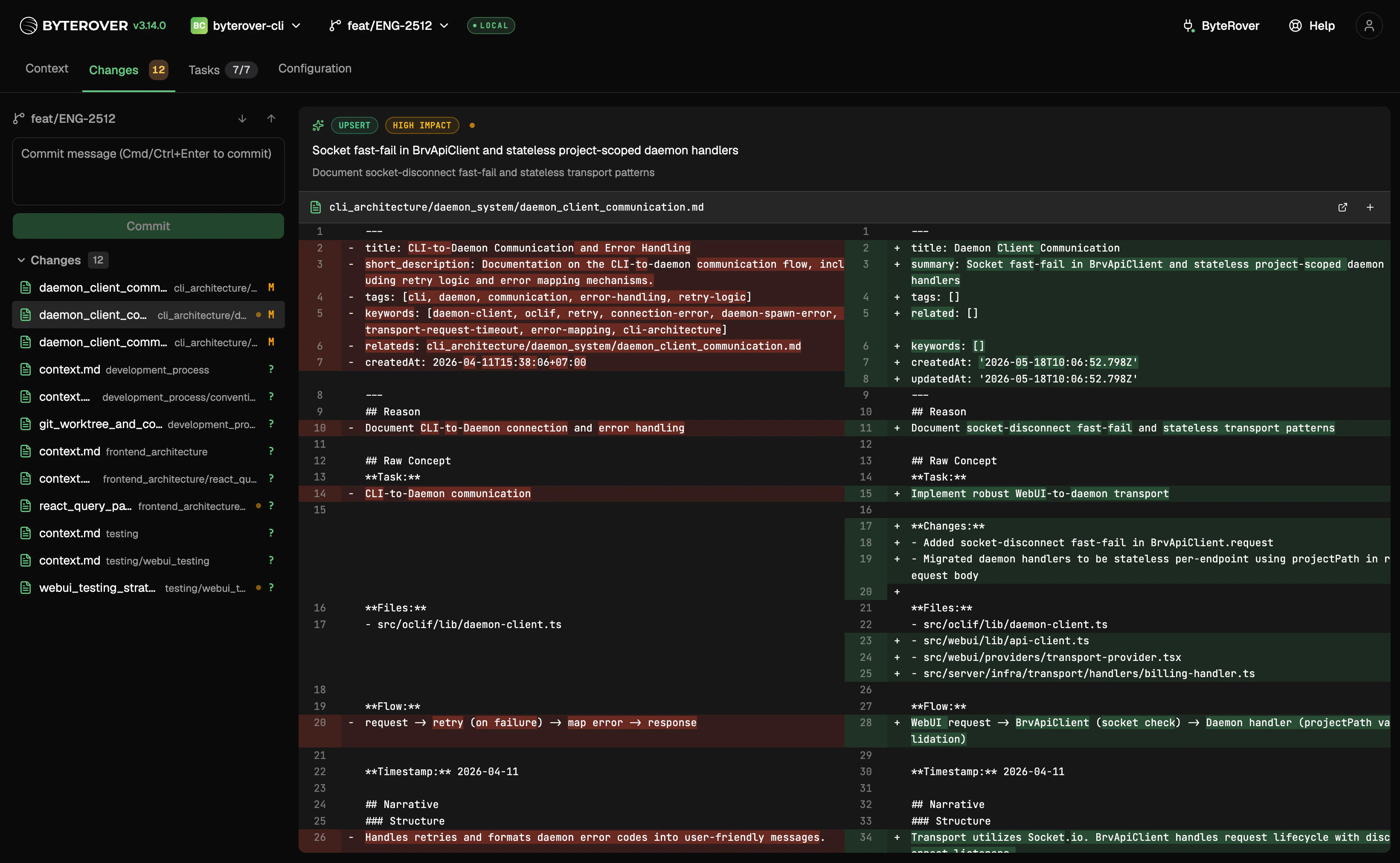Open the Help link
Viewport: 1400px width, 863px height.
click(1312, 26)
